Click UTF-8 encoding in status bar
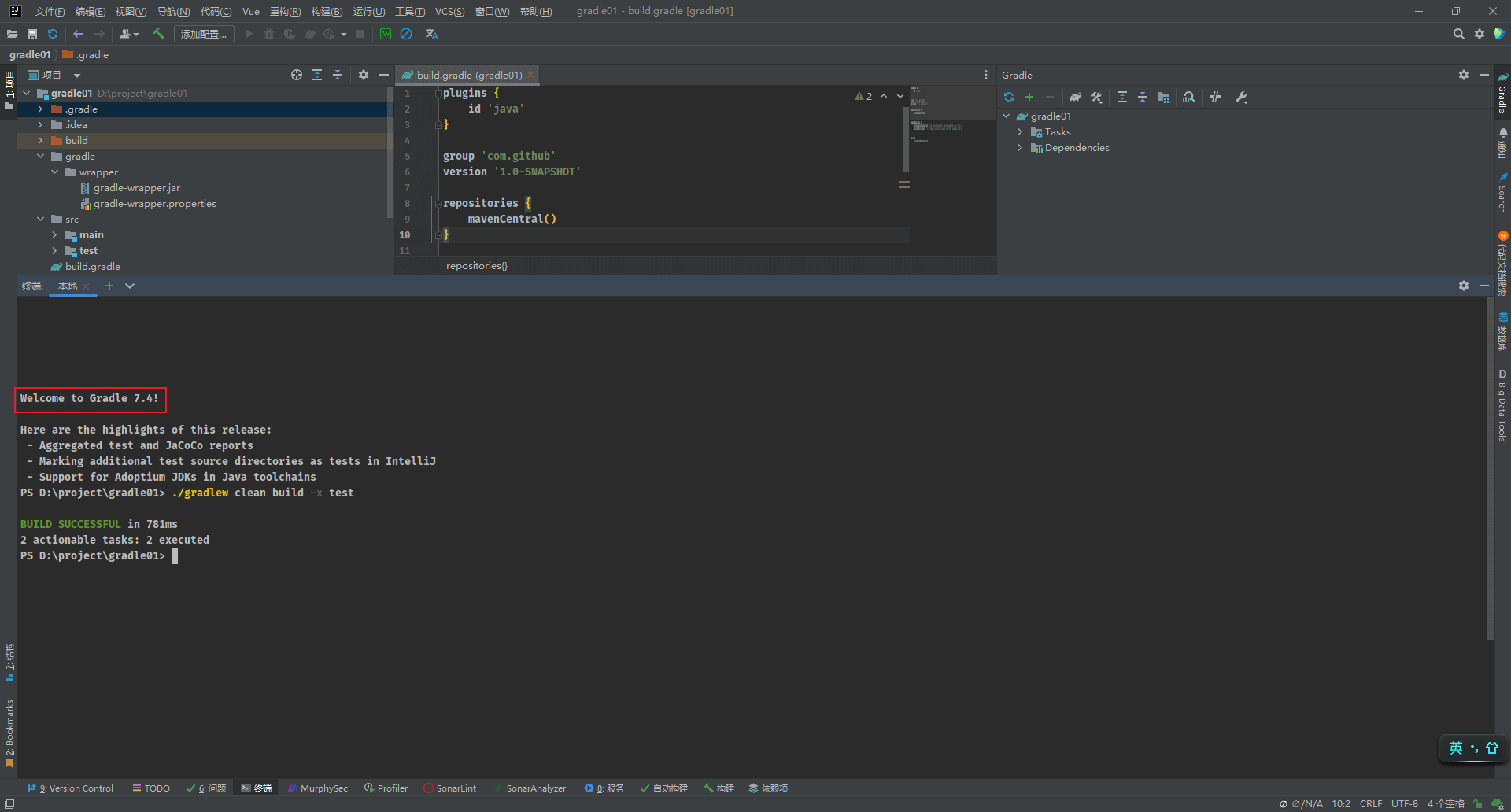 tap(1404, 803)
